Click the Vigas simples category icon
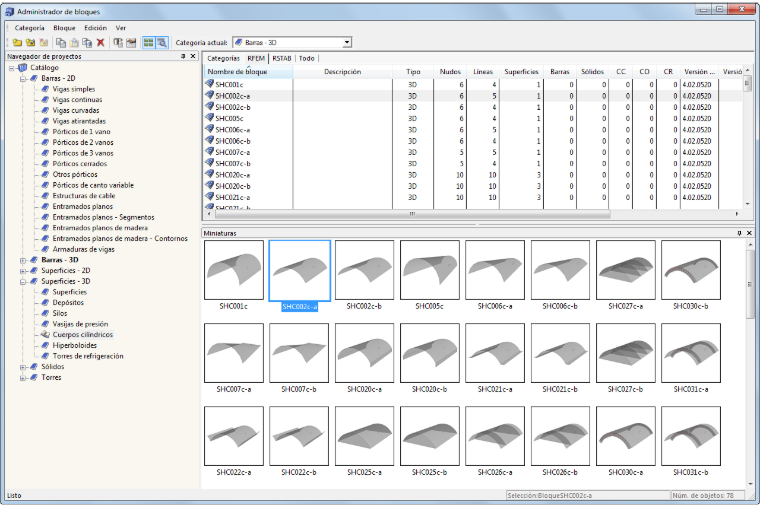Image resolution: width=760 pixels, height=507 pixels. [46, 89]
